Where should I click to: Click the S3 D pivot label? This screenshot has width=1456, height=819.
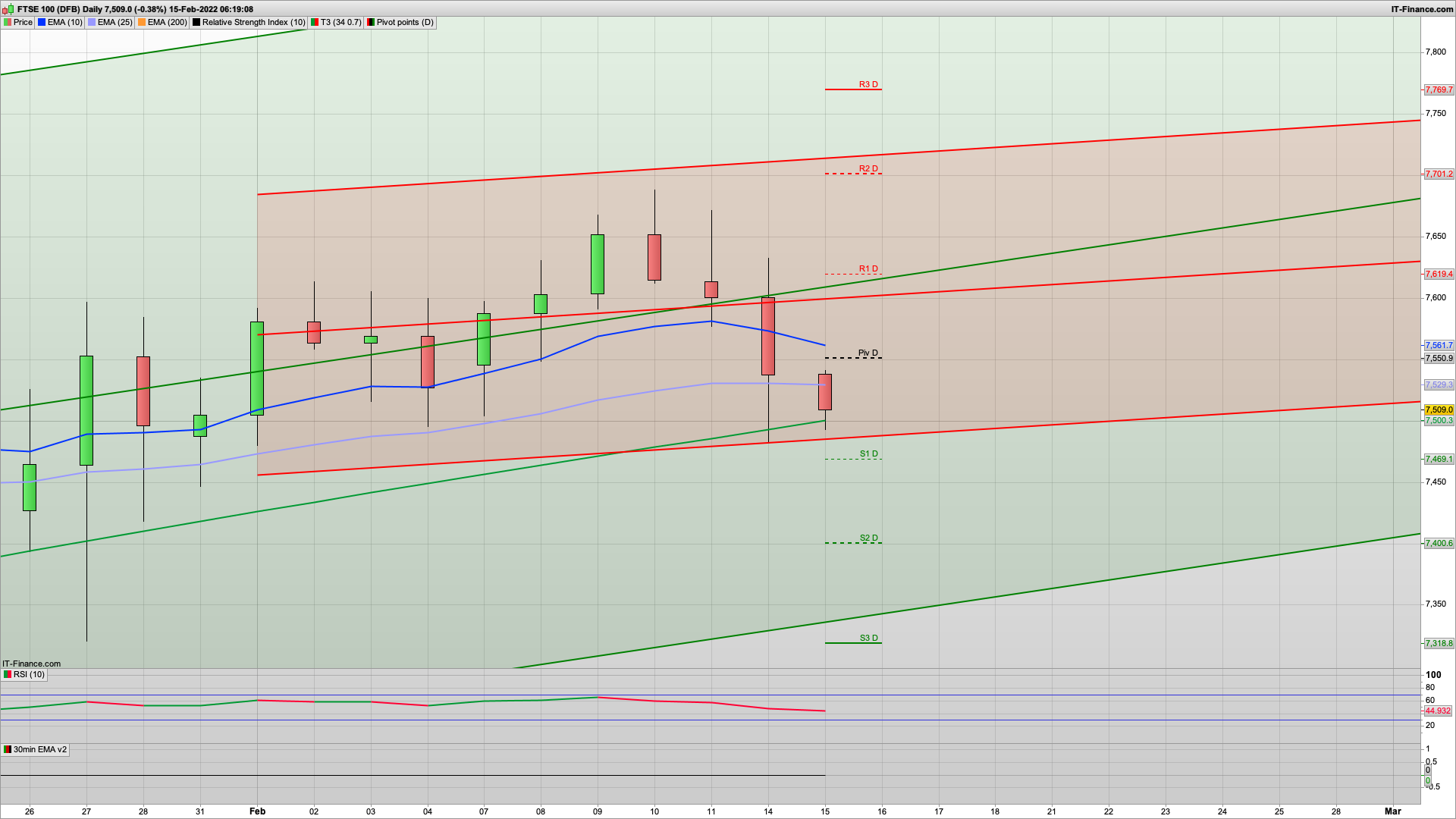pos(868,638)
